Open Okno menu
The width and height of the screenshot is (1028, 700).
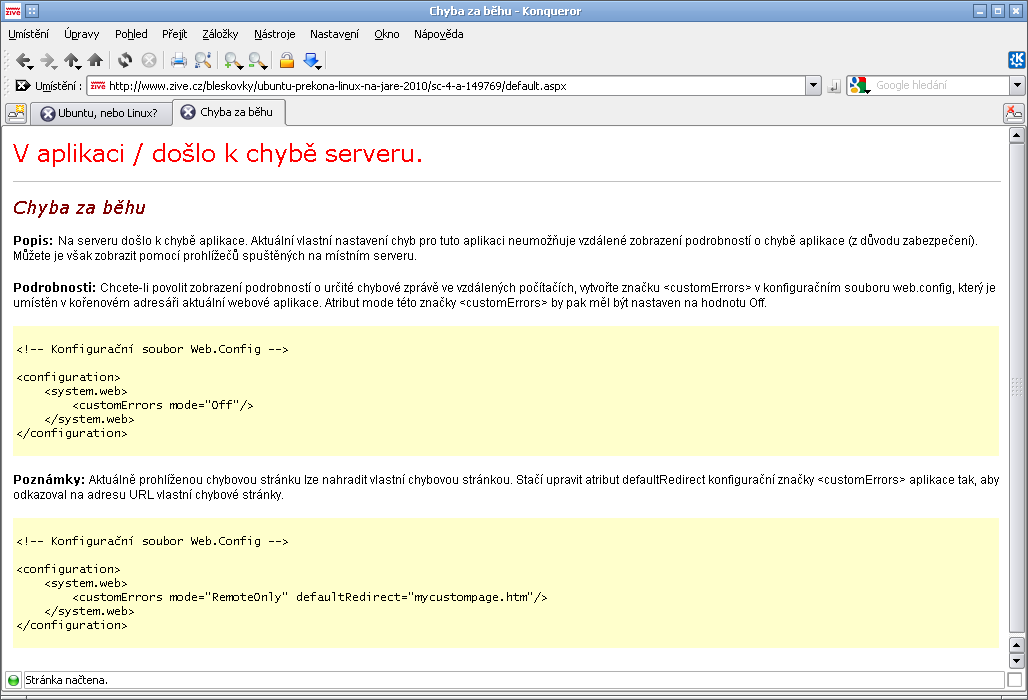[387, 34]
